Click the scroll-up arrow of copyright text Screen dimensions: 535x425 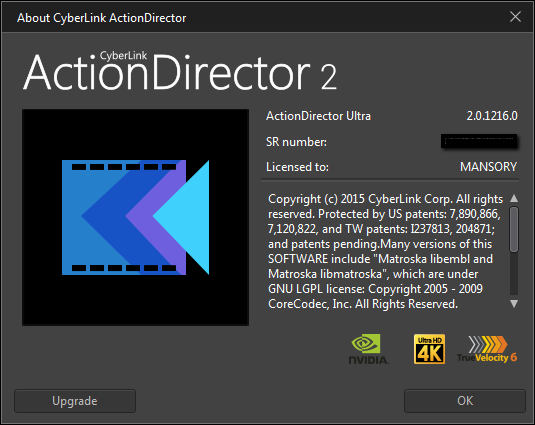click(x=514, y=198)
